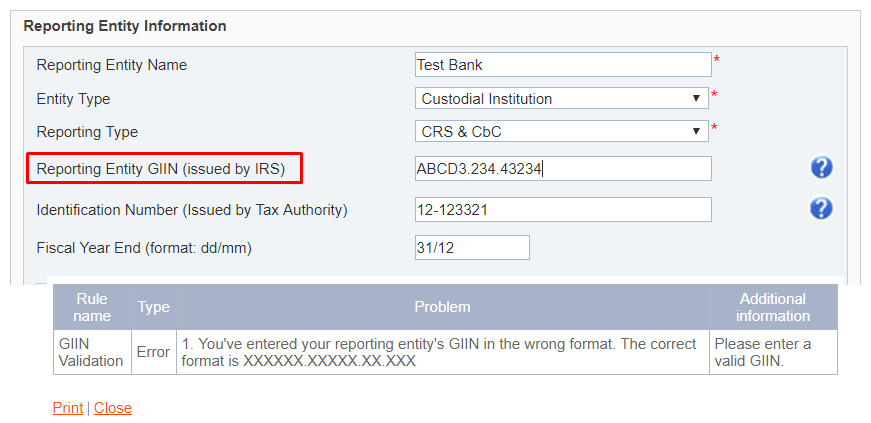Click the "Reporting Entity Information" section heading
This screenshot has height=423, width=871.
coord(125,26)
